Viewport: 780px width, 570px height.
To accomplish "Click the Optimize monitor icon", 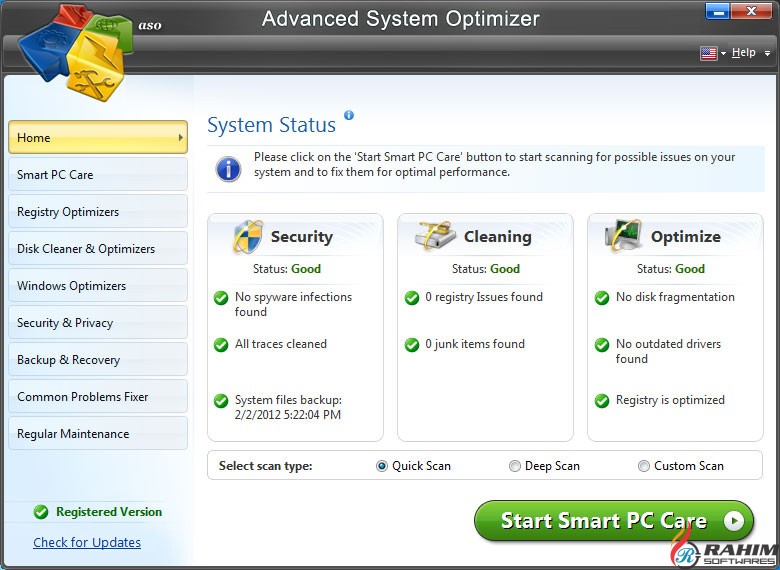I will click(623, 235).
